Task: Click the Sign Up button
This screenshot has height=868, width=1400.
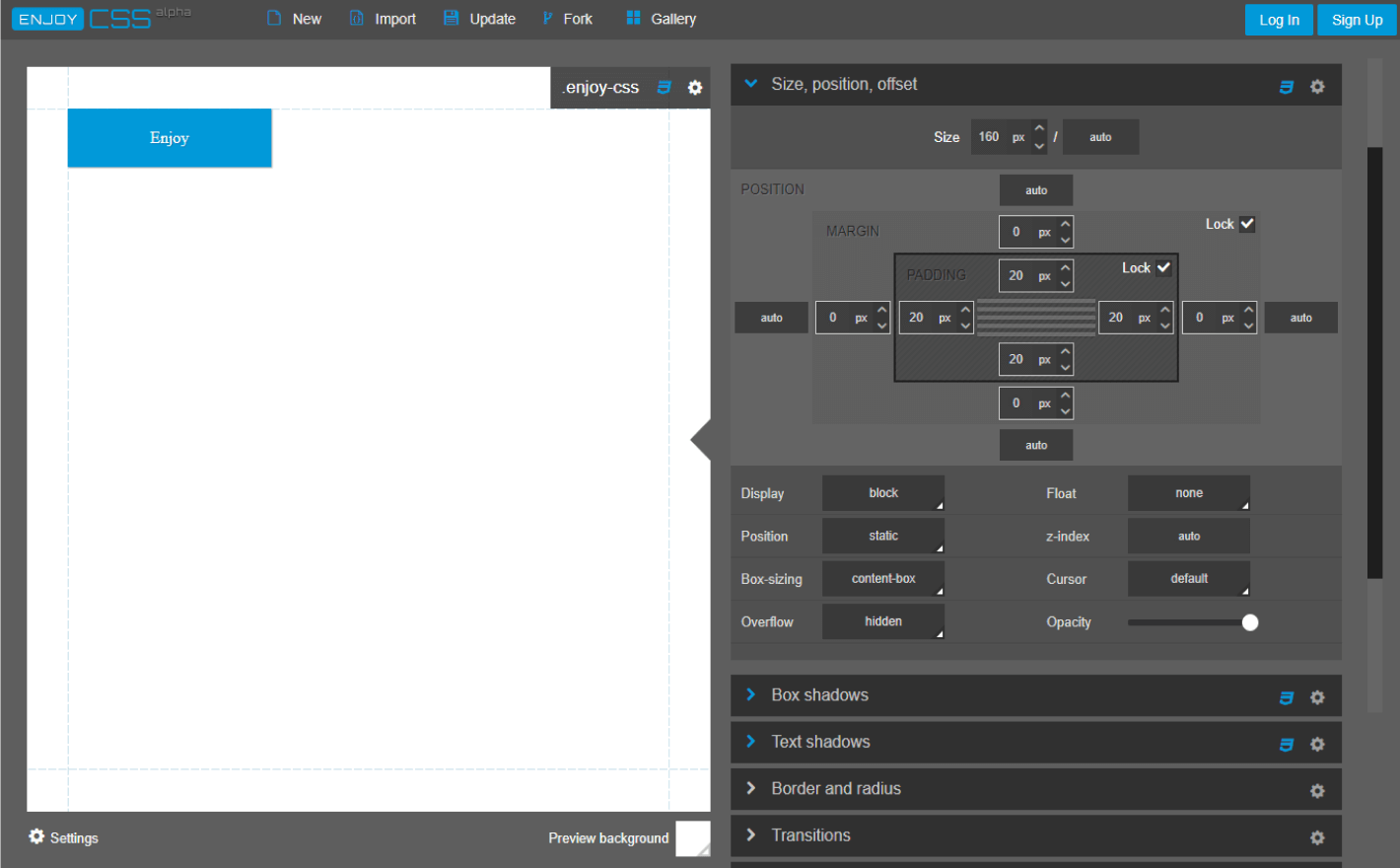Action: pyautogui.click(x=1357, y=20)
